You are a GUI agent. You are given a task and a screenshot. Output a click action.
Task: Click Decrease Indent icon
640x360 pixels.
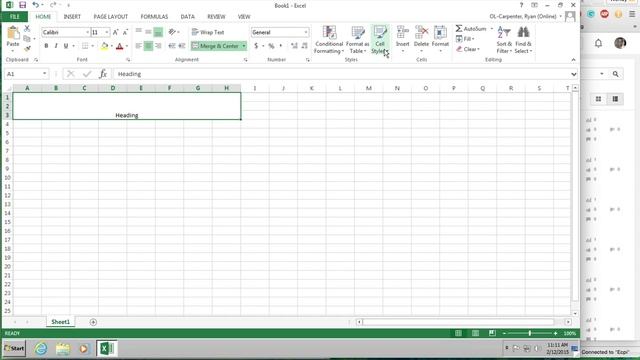pyautogui.click(x=172, y=46)
